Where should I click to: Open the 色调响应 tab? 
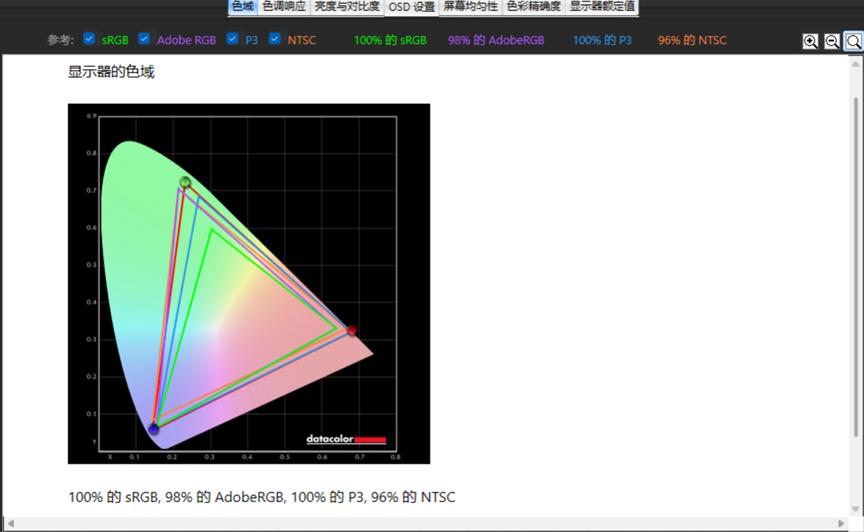point(284,6)
